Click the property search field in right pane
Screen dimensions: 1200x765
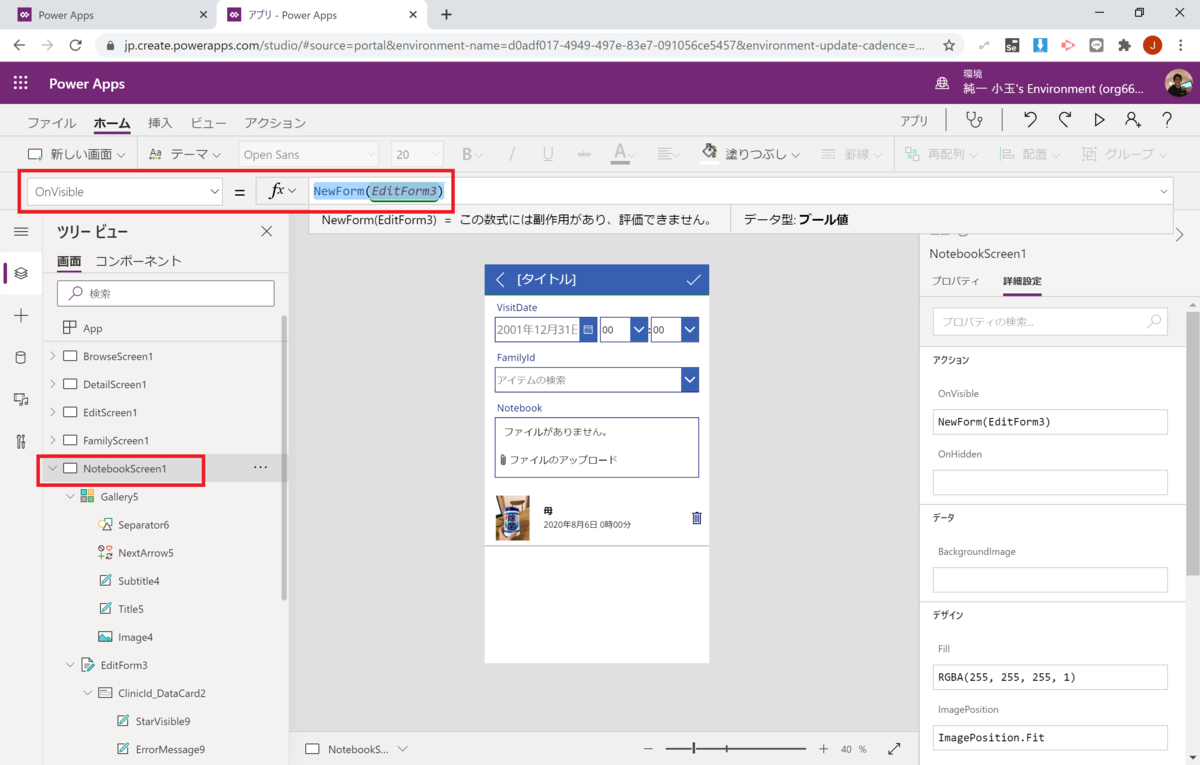(x=1050, y=322)
